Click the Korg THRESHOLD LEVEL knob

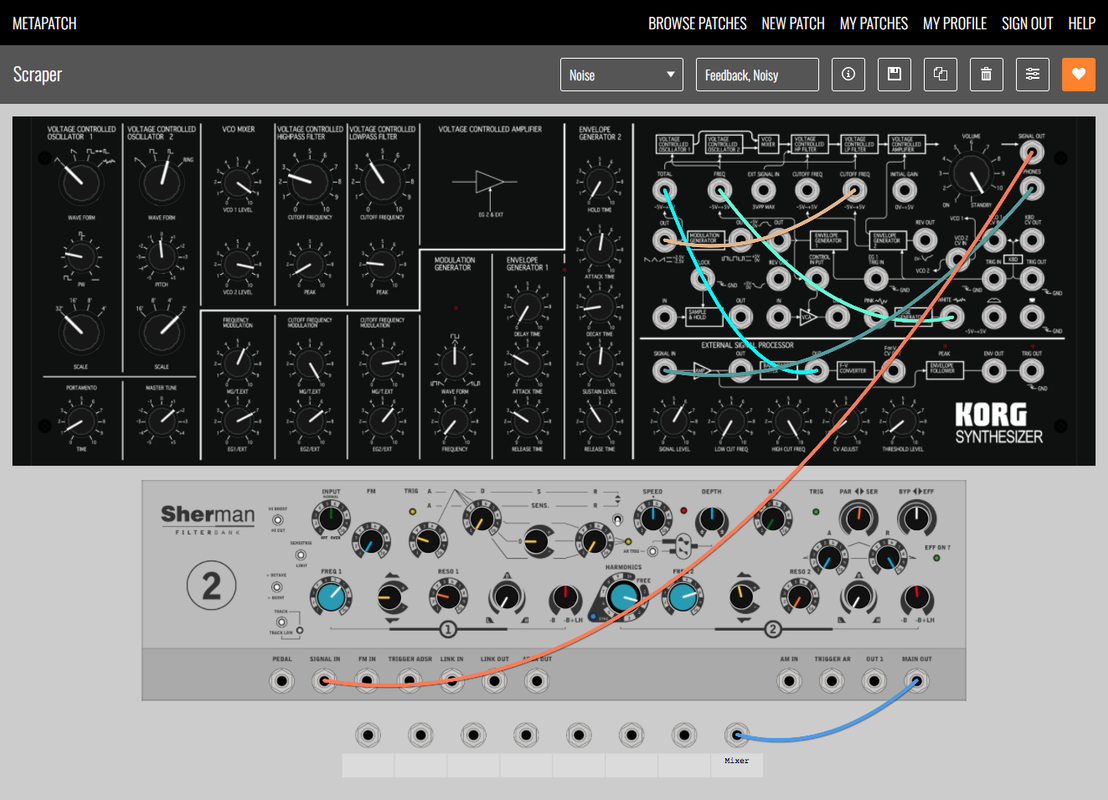pyautogui.click(x=902, y=421)
